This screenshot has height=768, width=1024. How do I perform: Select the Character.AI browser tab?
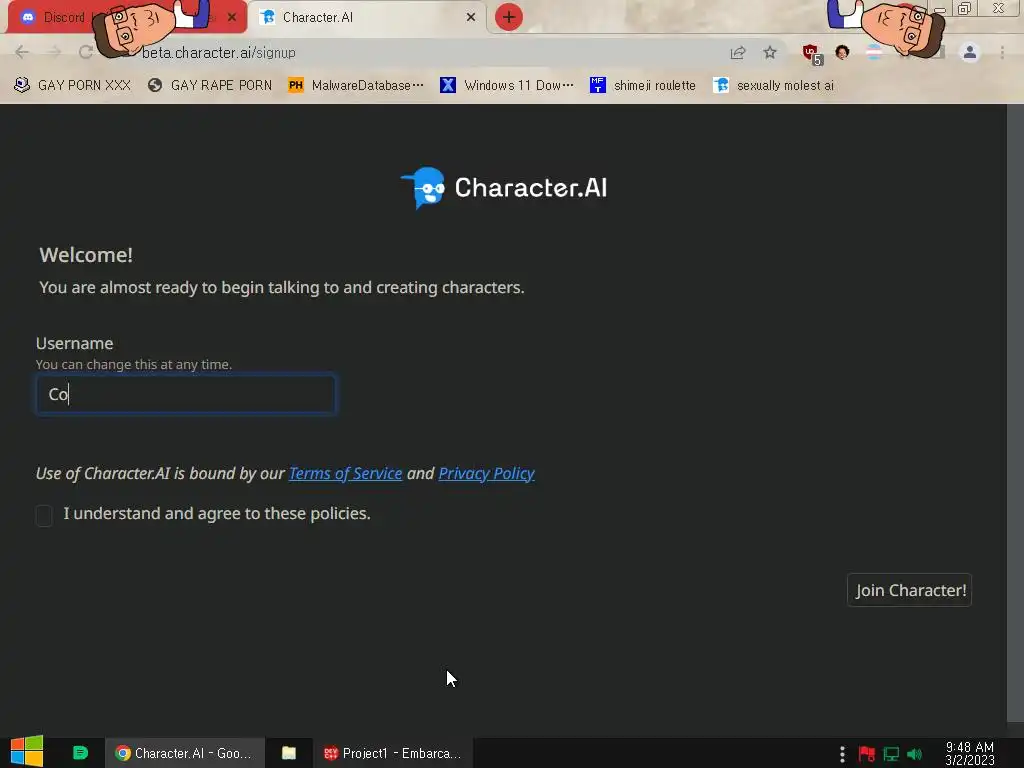pyautogui.click(x=367, y=18)
